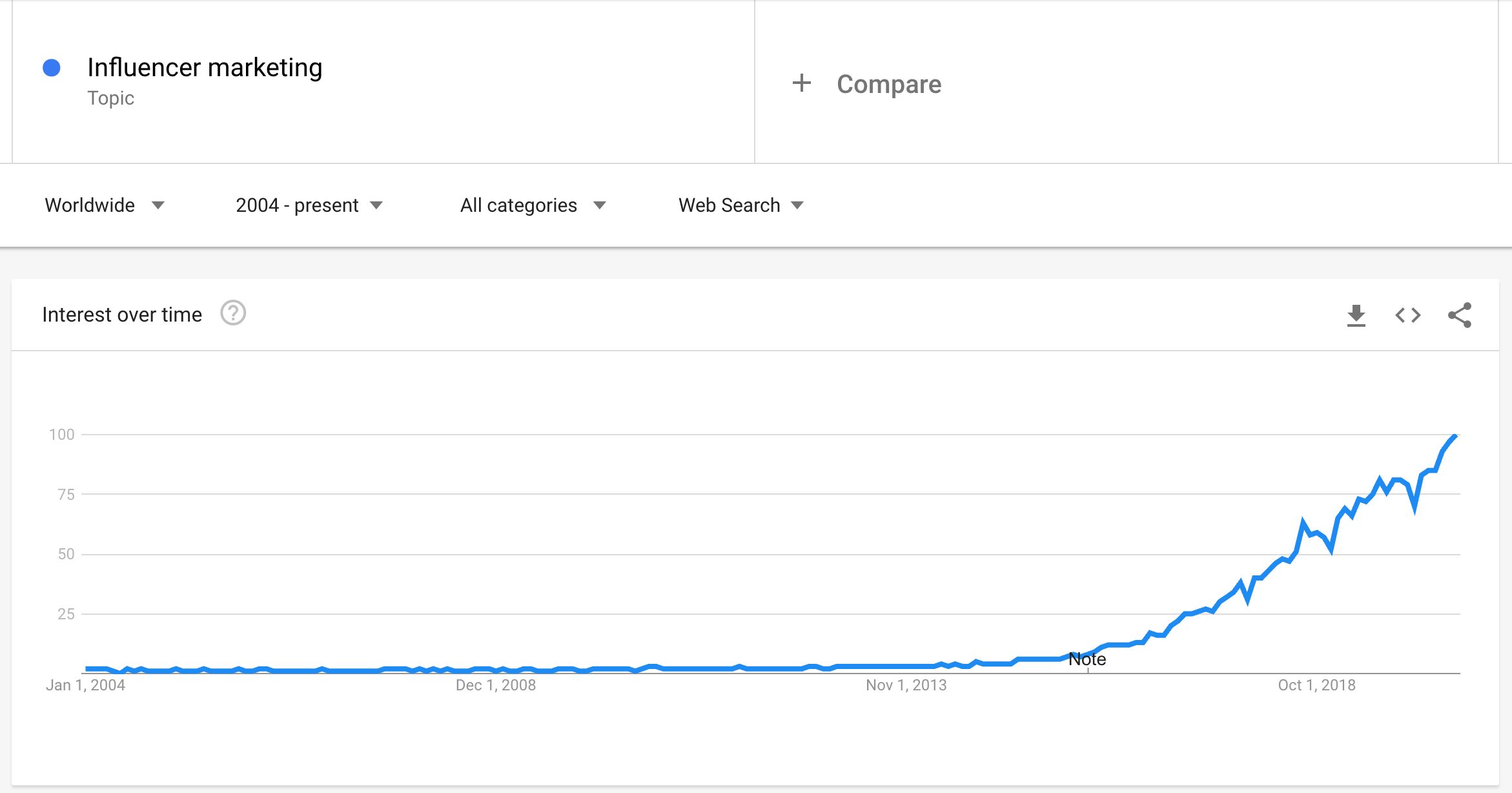The image size is (1512, 793).
Task: Download the interest over time data
Action: click(x=1356, y=314)
